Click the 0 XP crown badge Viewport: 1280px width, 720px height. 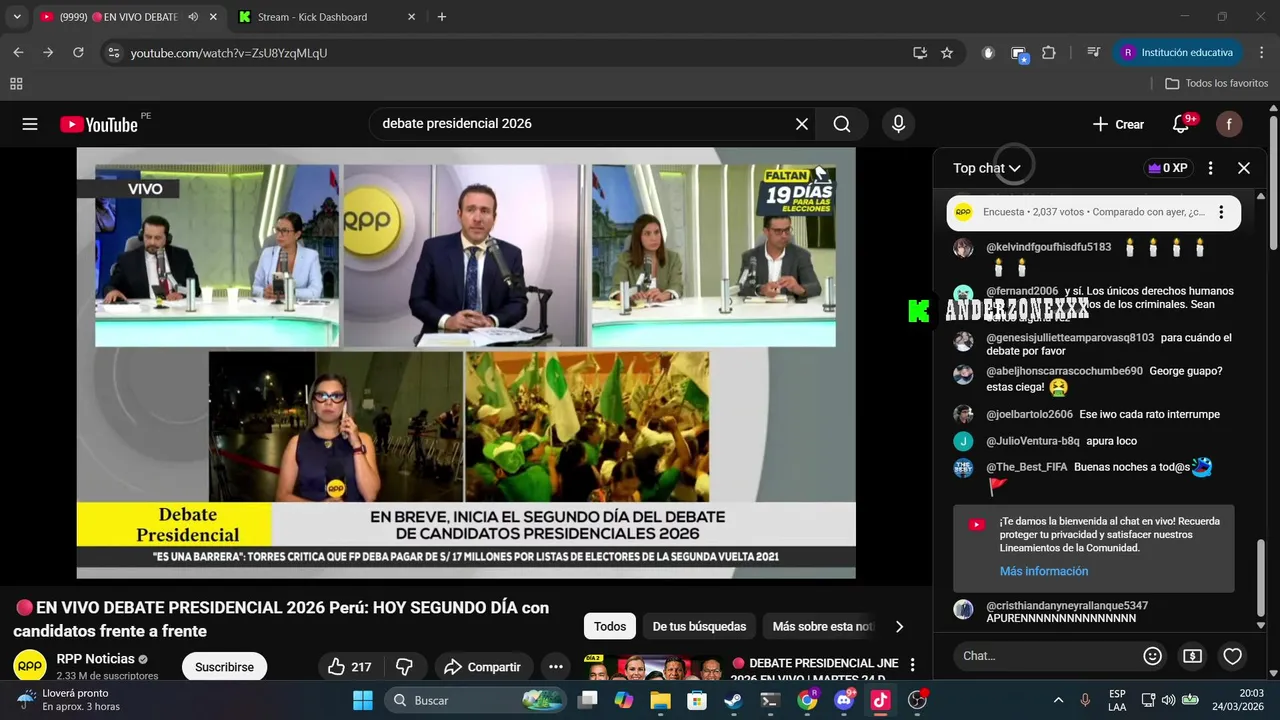(1168, 168)
